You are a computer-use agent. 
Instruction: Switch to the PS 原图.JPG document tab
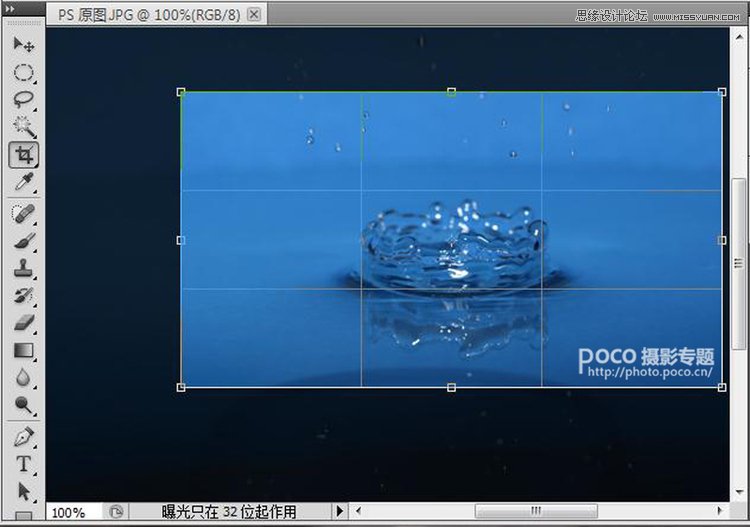tap(149, 15)
